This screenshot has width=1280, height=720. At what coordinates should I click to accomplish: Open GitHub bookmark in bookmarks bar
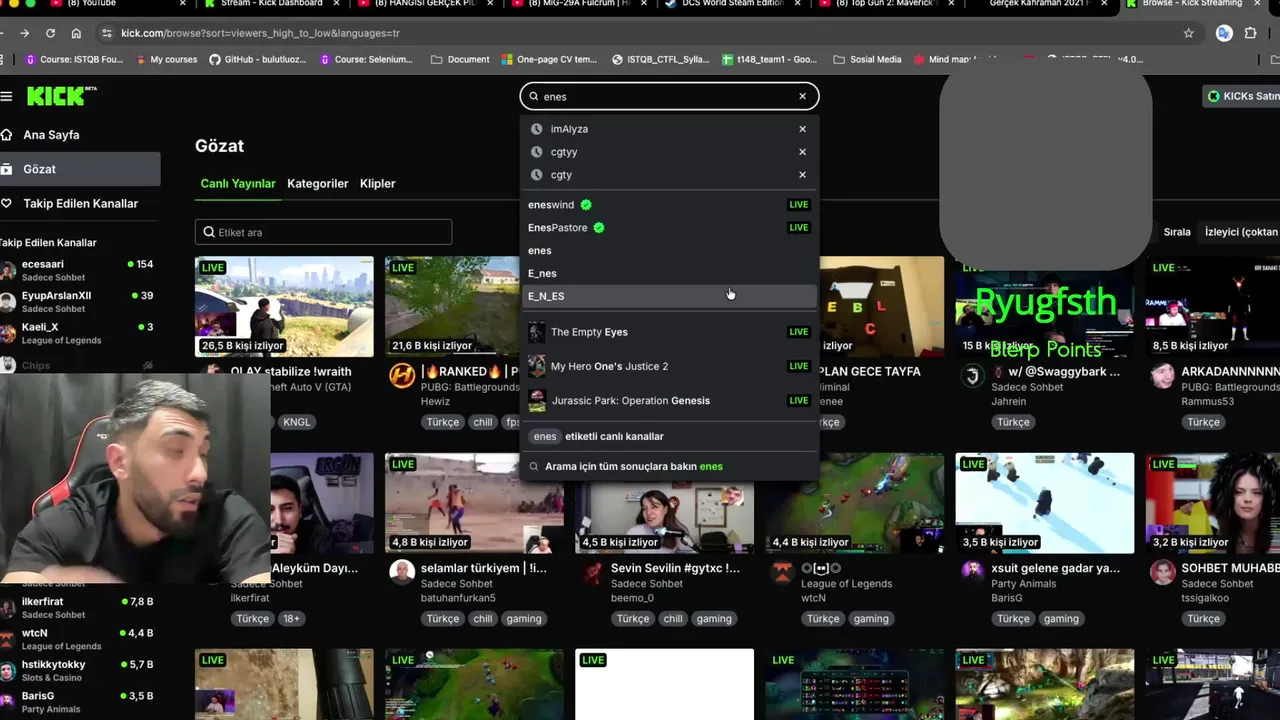[258, 59]
